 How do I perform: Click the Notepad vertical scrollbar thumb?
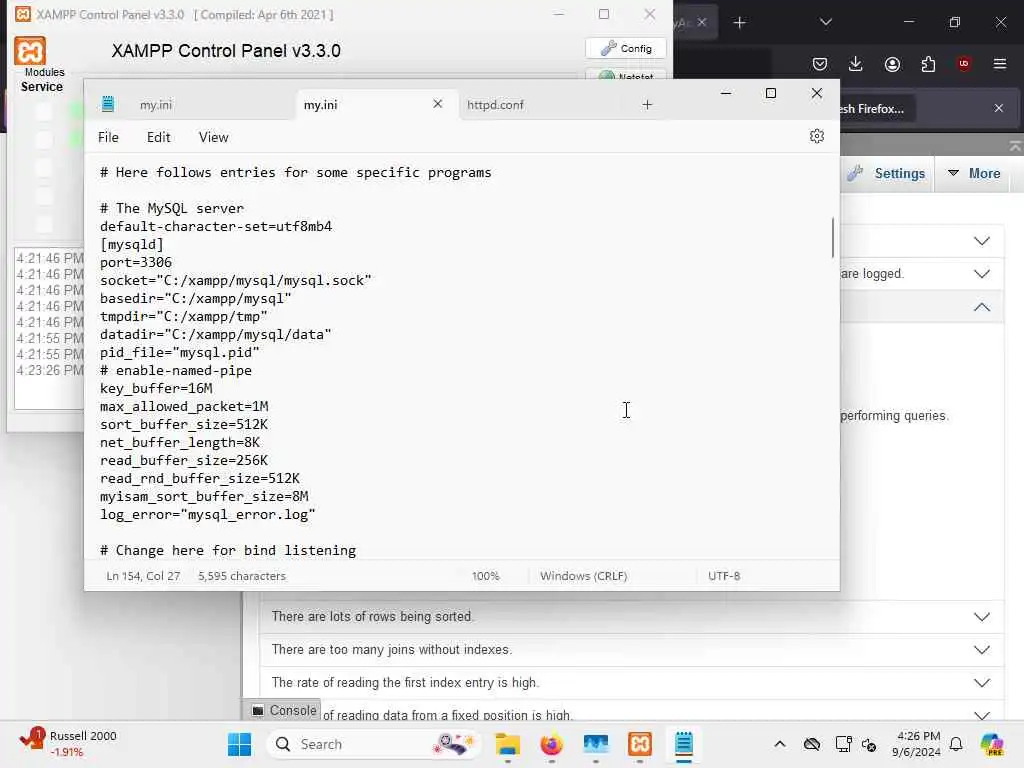pyautogui.click(x=833, y=237)
